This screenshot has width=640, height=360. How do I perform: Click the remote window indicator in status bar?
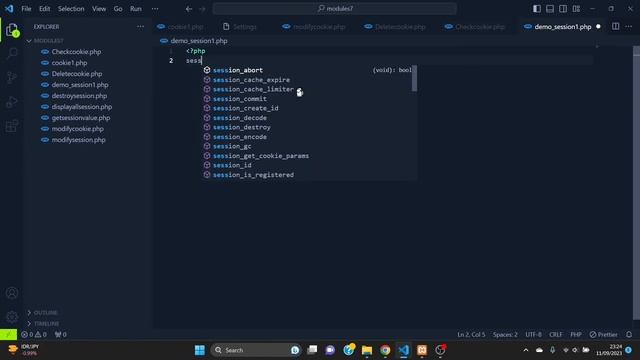[x=9, y=334]
